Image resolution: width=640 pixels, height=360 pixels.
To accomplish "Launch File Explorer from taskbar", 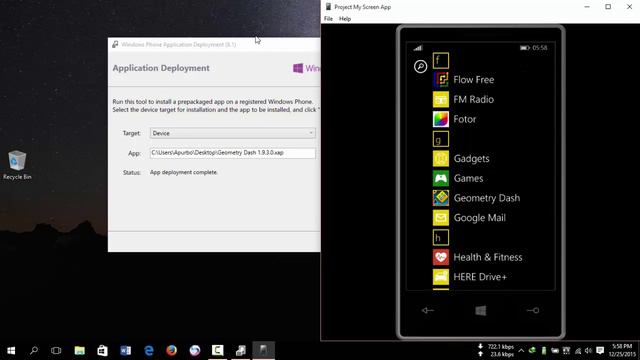I will (x=80, y=350).
